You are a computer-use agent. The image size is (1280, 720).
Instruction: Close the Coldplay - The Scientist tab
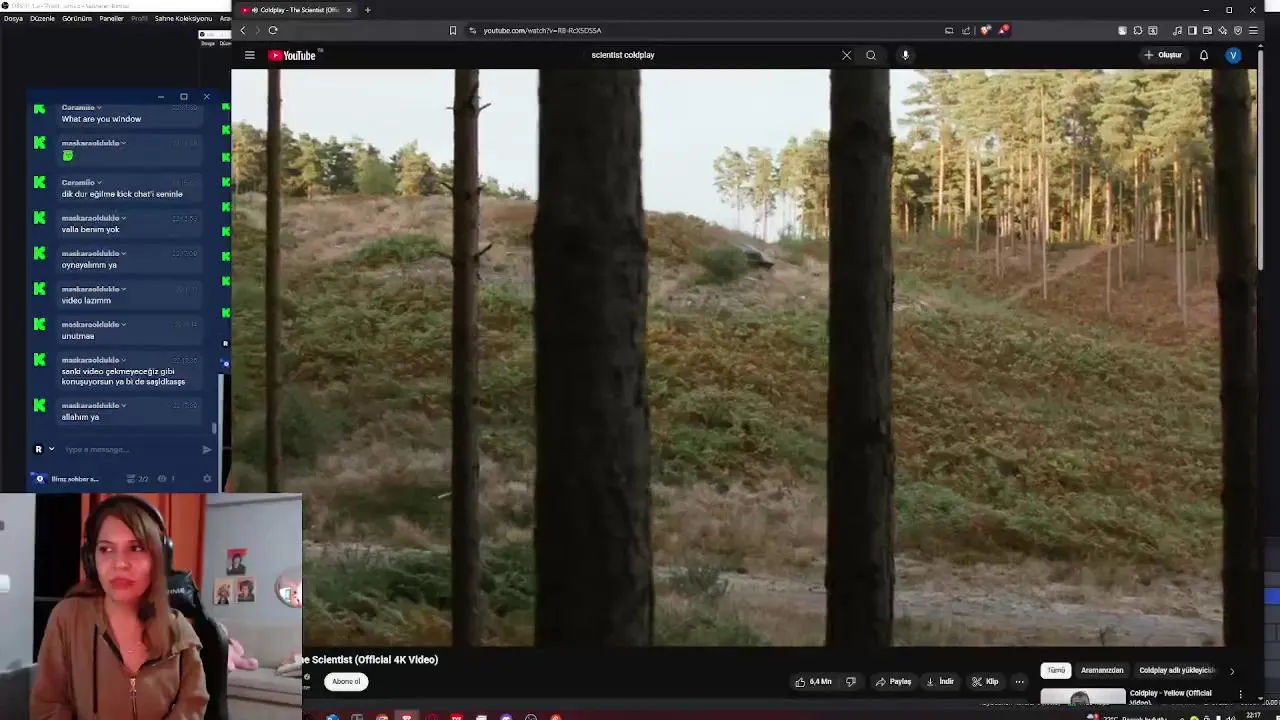(349, 10)
